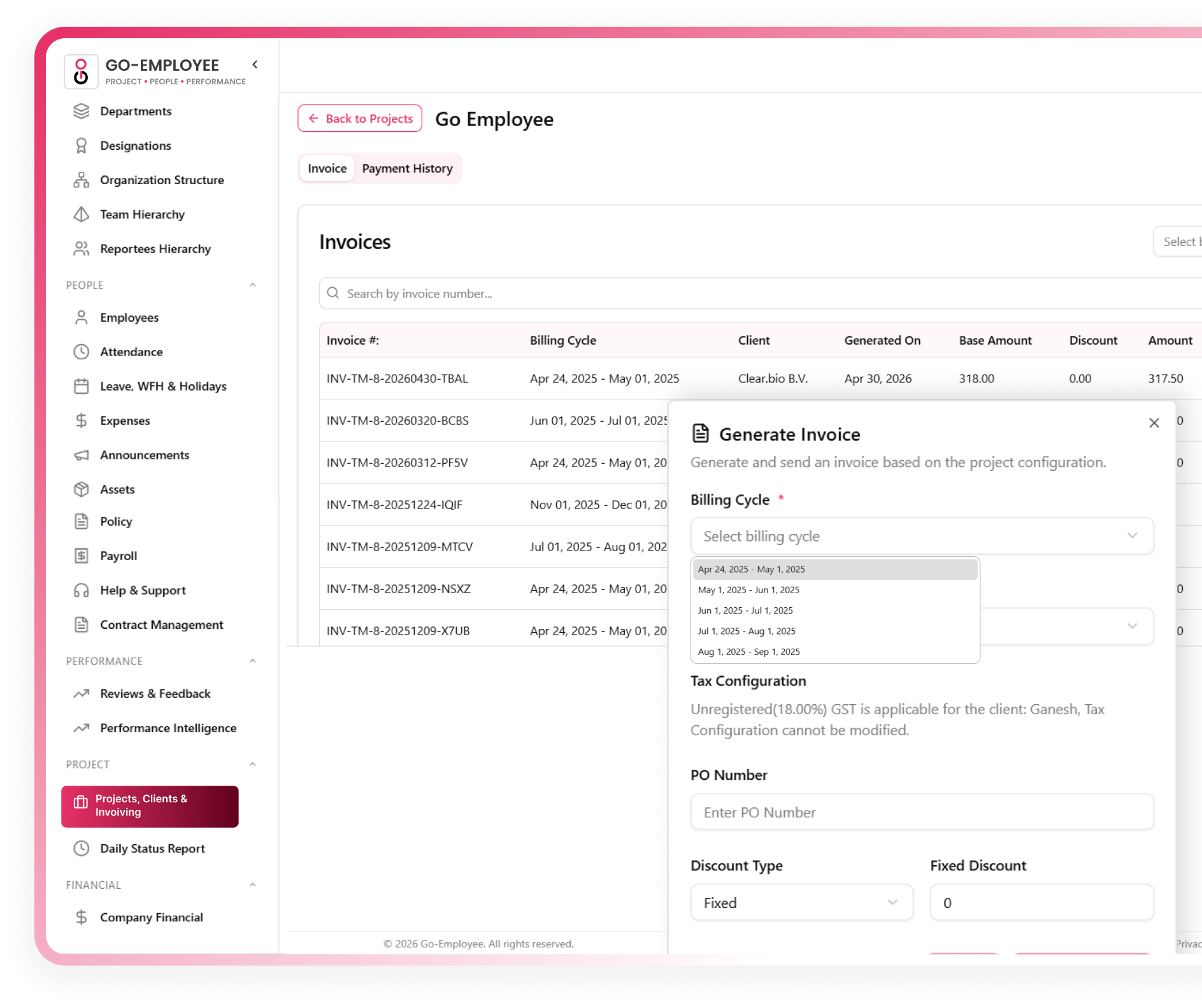
Task: Click the Payroll receipt icon
Action: [81, 556]
